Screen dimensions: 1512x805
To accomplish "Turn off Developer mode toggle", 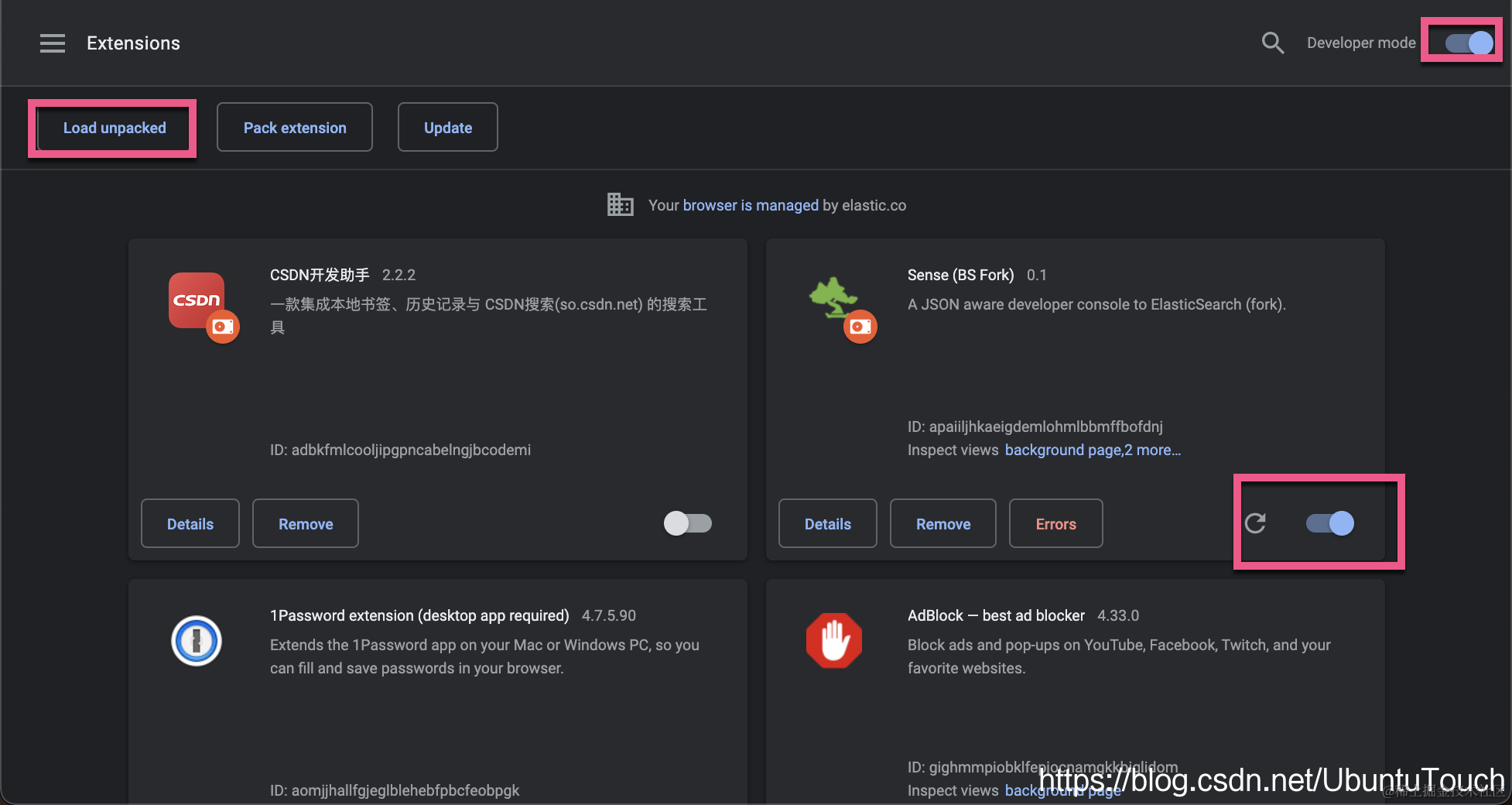I will (x=1469, y=43).
